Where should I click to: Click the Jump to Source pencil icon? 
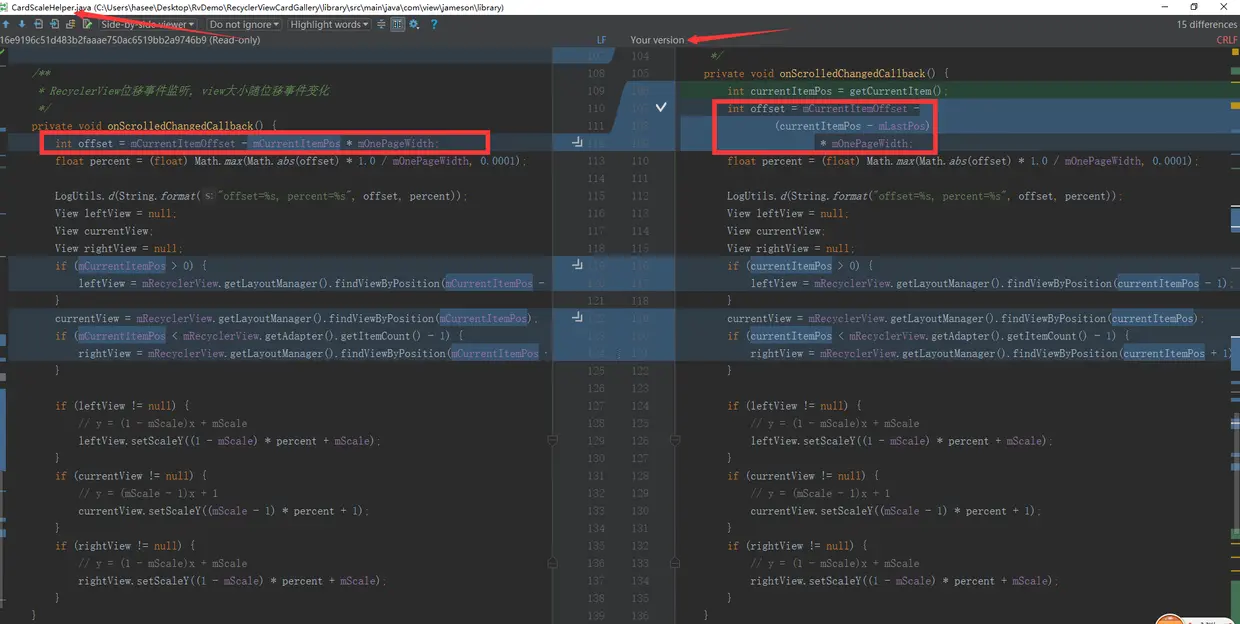(87, 24)
